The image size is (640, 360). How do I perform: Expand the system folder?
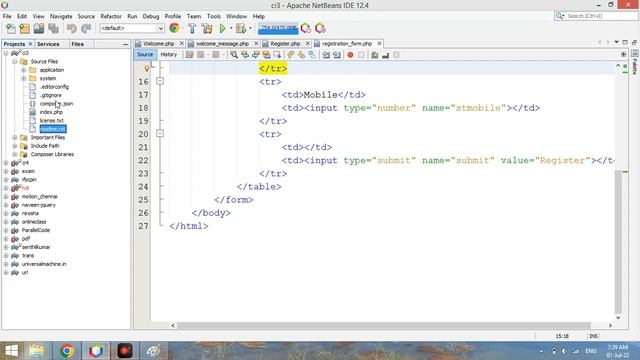coord(24,78)
